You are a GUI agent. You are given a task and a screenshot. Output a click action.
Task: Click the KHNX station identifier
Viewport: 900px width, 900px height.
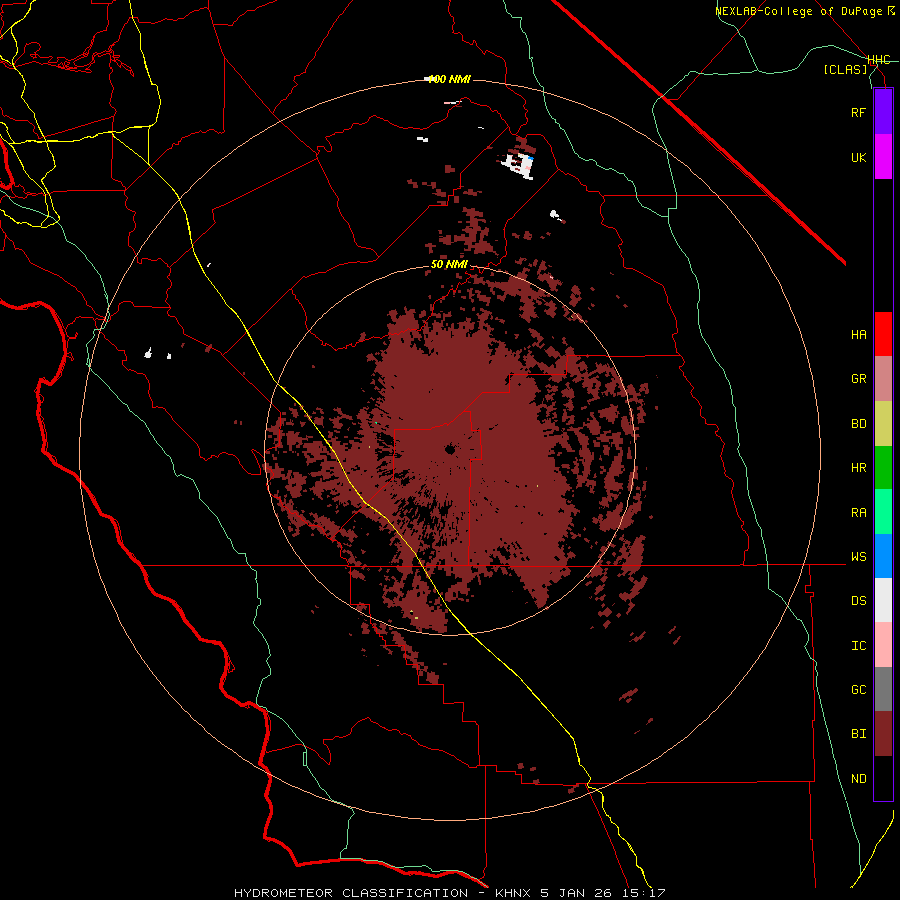[x=513, y=893]
